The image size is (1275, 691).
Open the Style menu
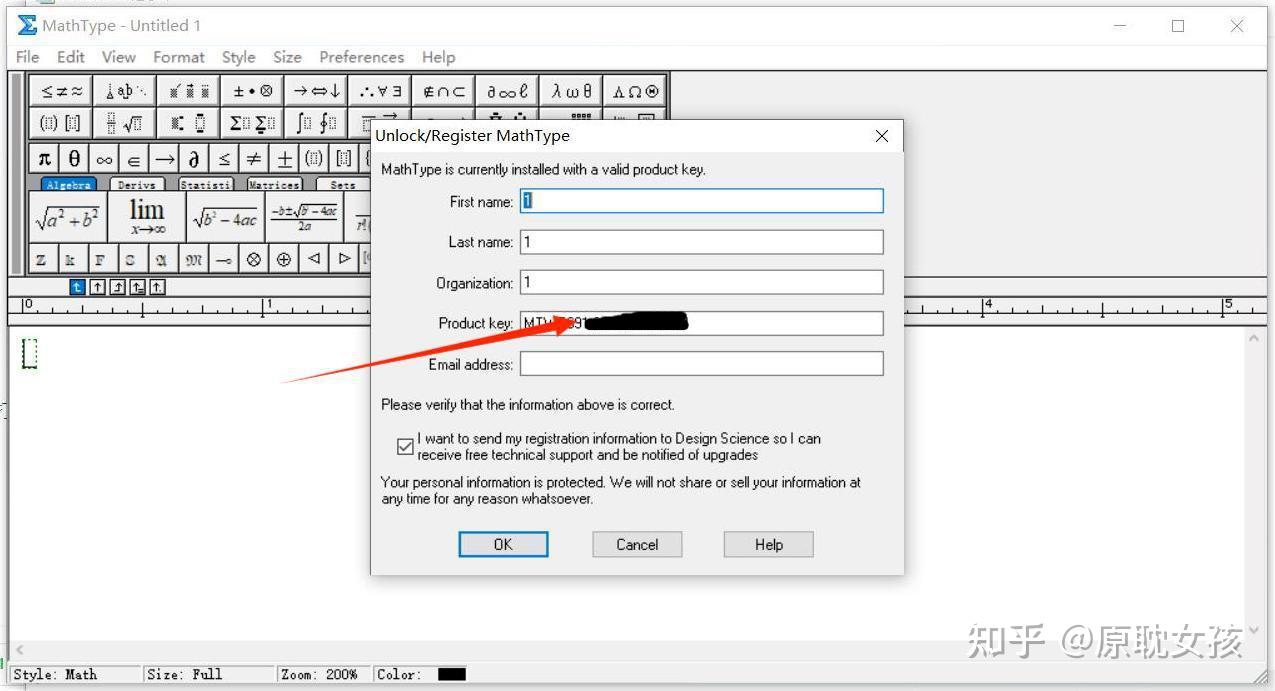click(238, 57)
